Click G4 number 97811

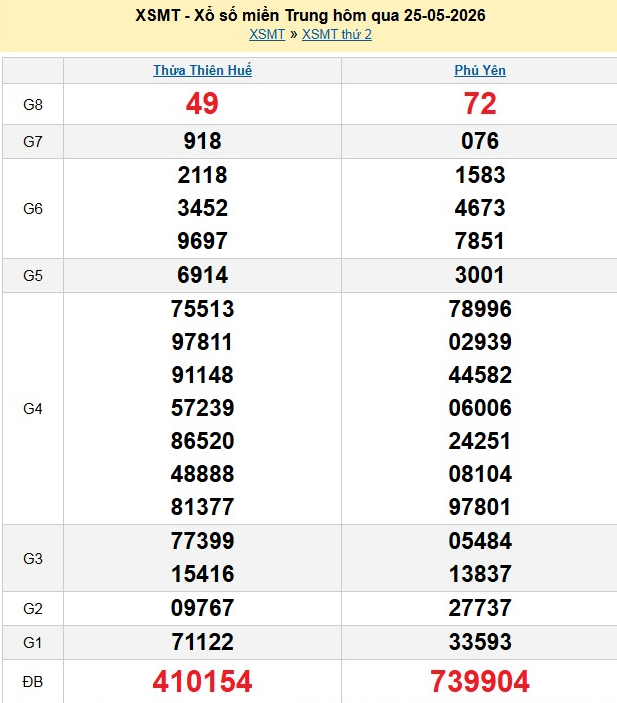point(202,342)
